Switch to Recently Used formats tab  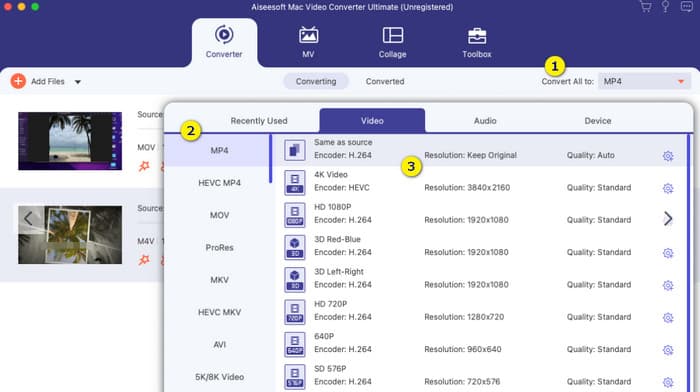click(x=259, y=121)
